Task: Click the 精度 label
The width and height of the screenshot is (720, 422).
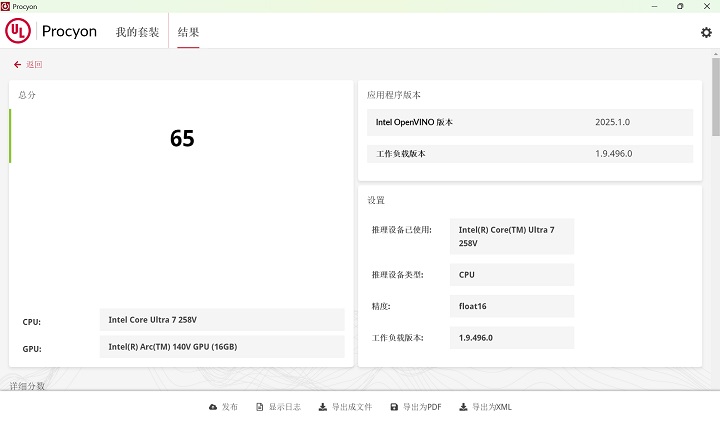Action: click(381, 306)
